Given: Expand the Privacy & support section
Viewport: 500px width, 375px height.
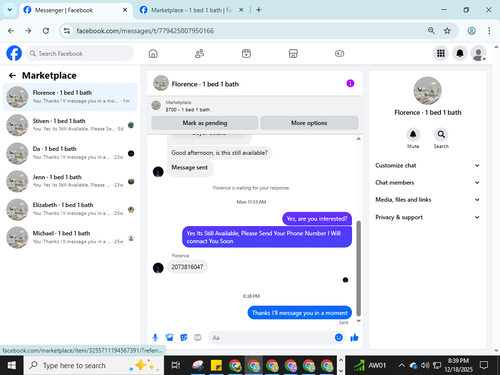Looking at the screenshot, I should (427, 217).
